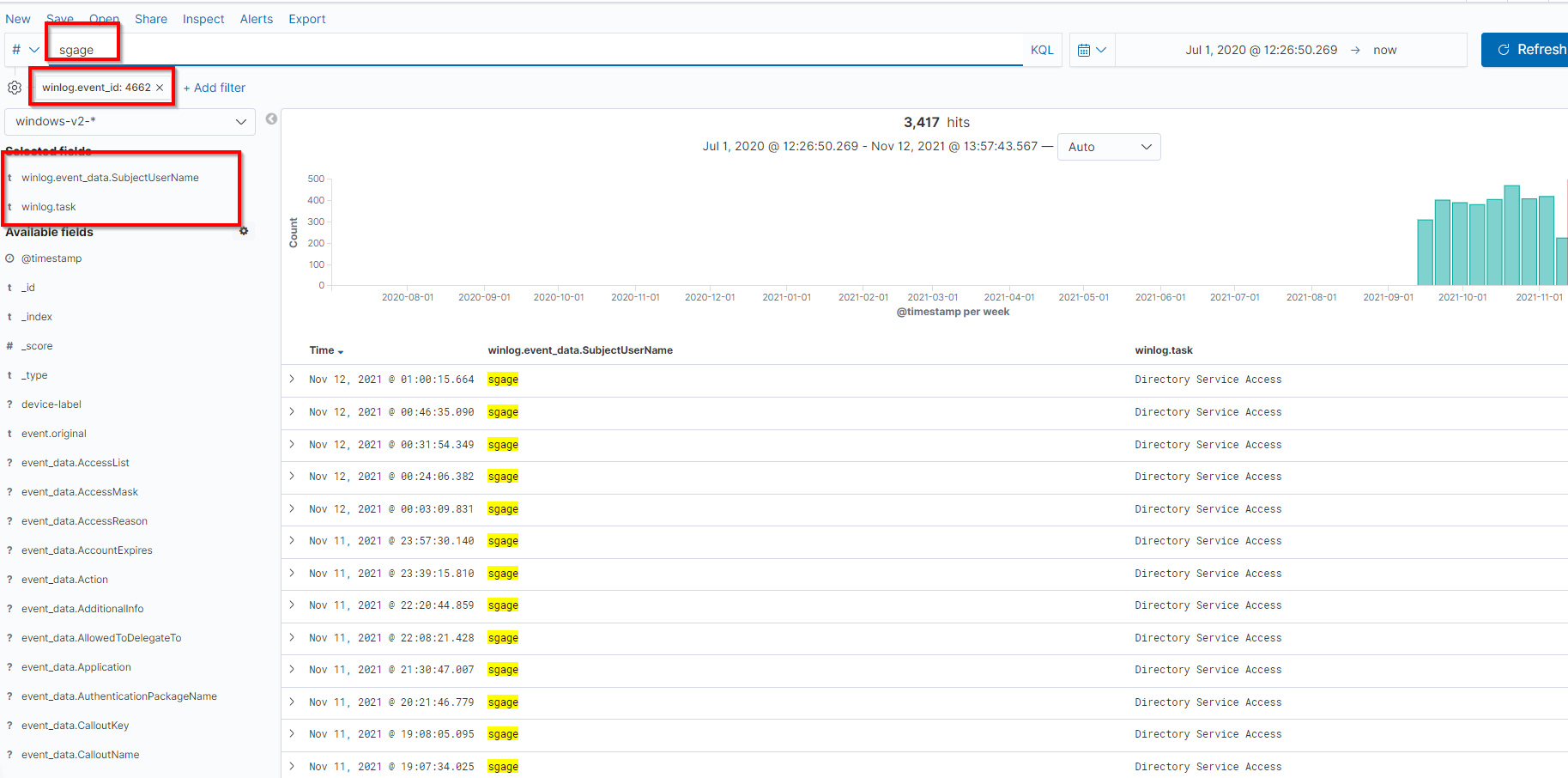Select _id field in available fields
This screenshot has height=778, width=1568.
(x=28, y=288)
